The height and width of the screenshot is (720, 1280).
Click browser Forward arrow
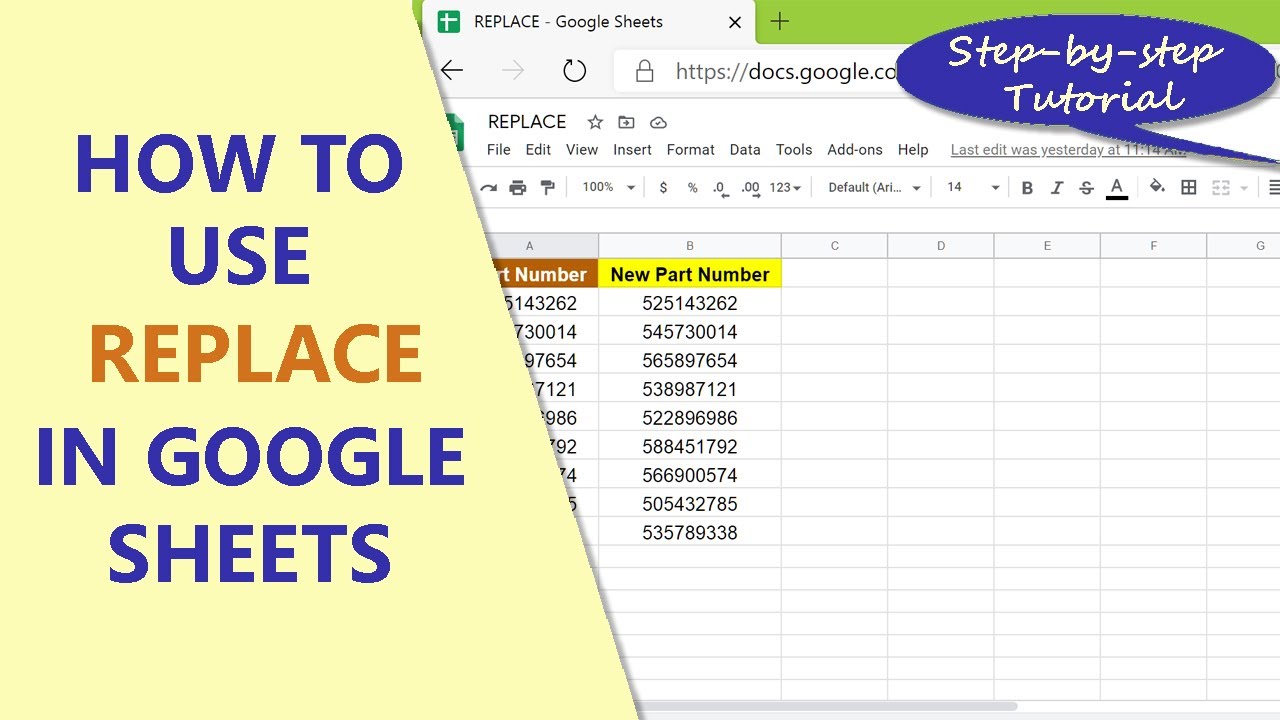[x=513, y=70]
